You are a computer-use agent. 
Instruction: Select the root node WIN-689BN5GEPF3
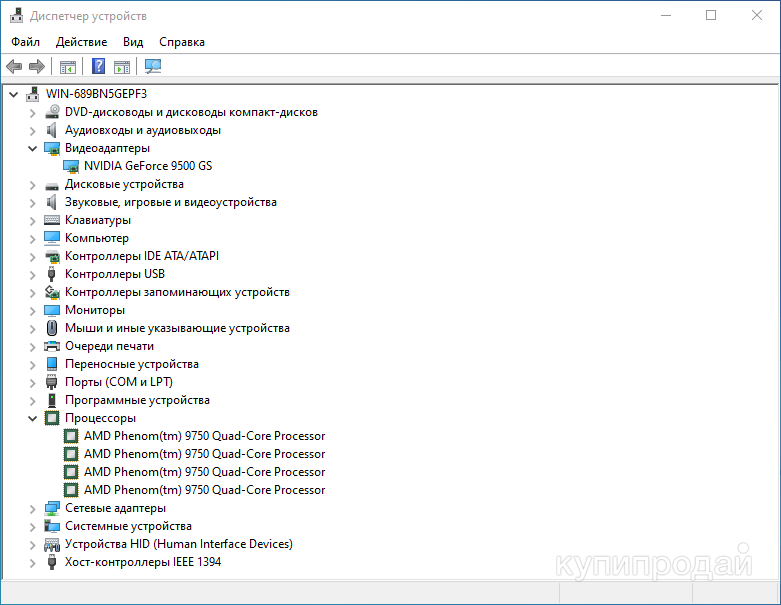pos(96,94)
